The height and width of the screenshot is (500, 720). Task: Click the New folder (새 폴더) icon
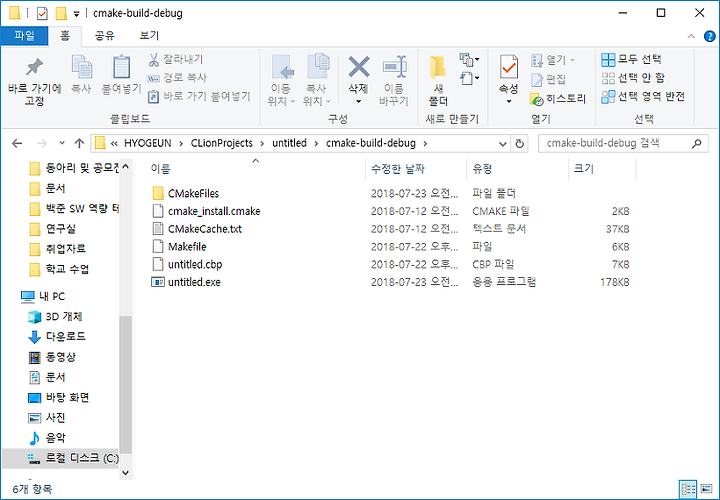438,67
